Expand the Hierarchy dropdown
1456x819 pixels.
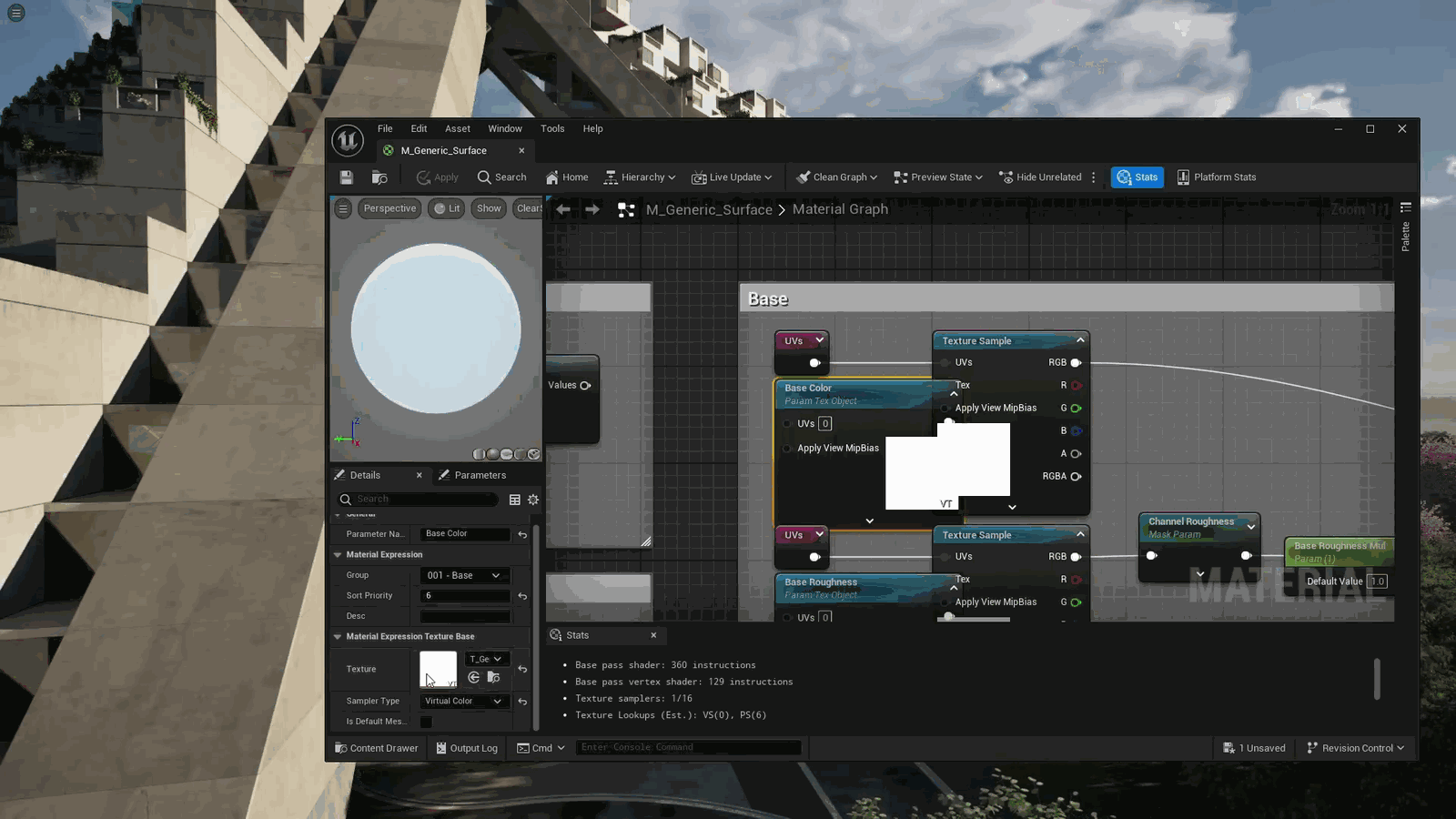640,177
